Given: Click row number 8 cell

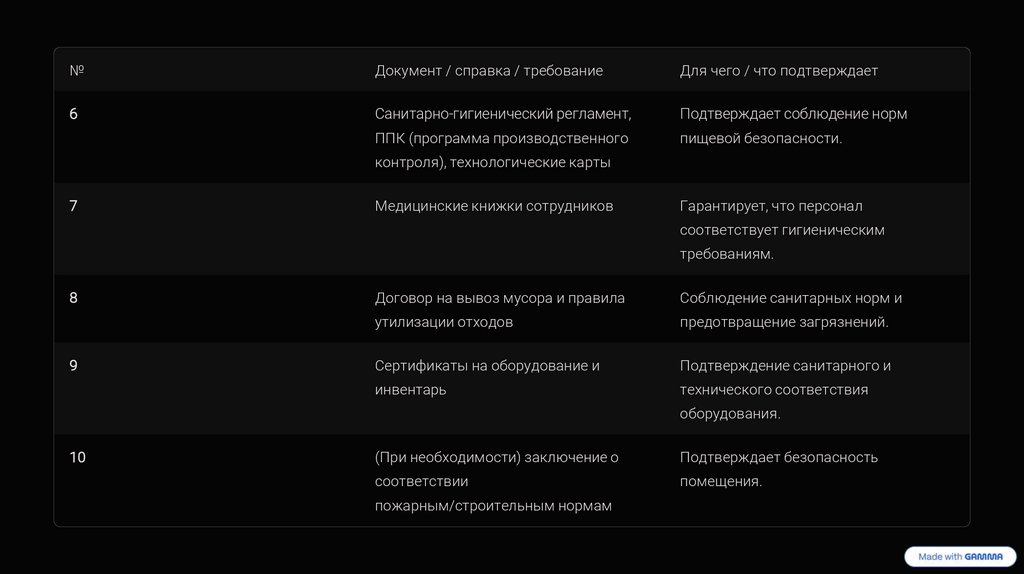Looking at the screenshot, I should (x=74, y=298).
